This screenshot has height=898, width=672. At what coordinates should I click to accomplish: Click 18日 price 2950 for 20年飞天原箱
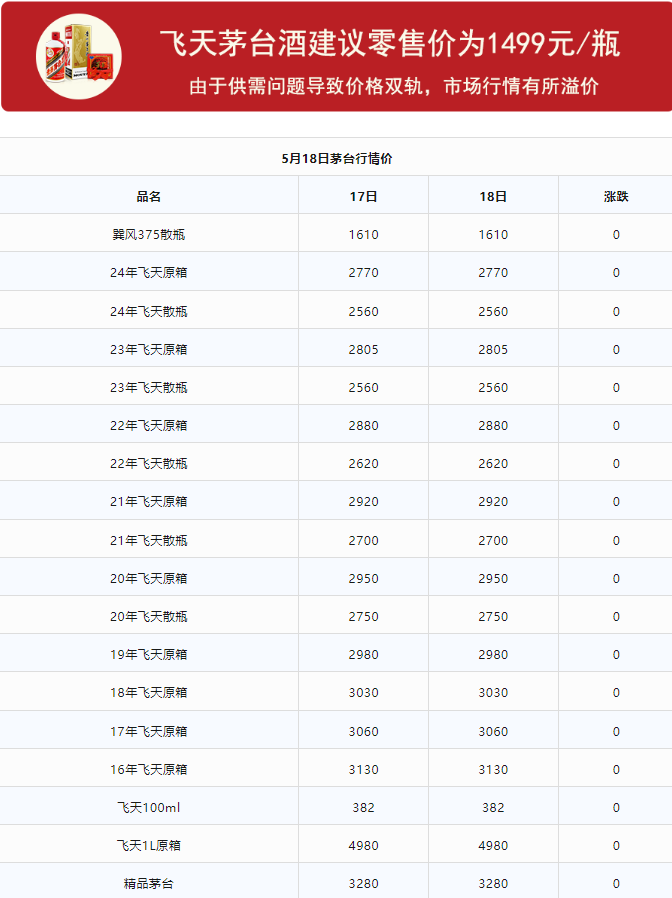[493, 578]
